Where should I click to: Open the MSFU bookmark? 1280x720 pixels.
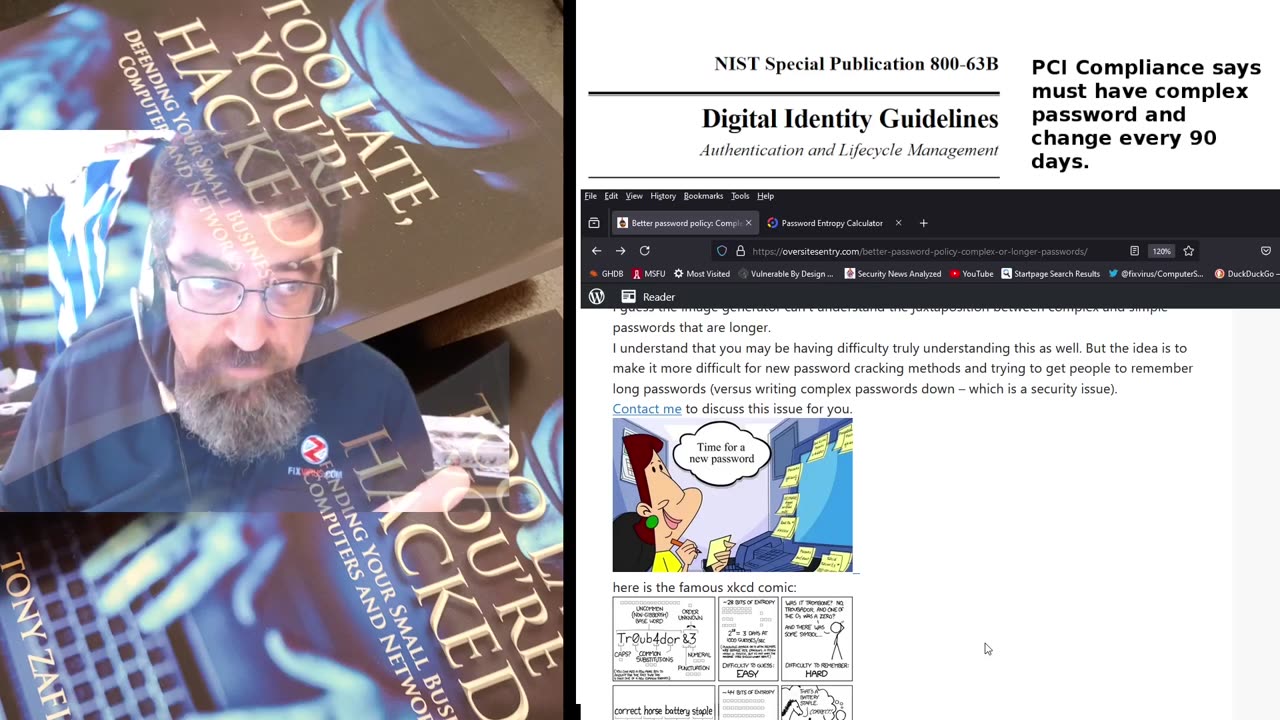648,274
